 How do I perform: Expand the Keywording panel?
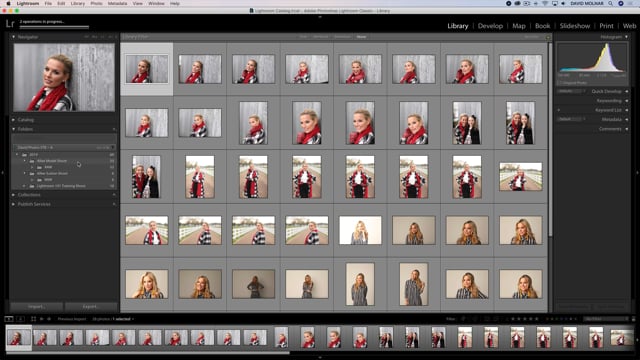(627, 100)
